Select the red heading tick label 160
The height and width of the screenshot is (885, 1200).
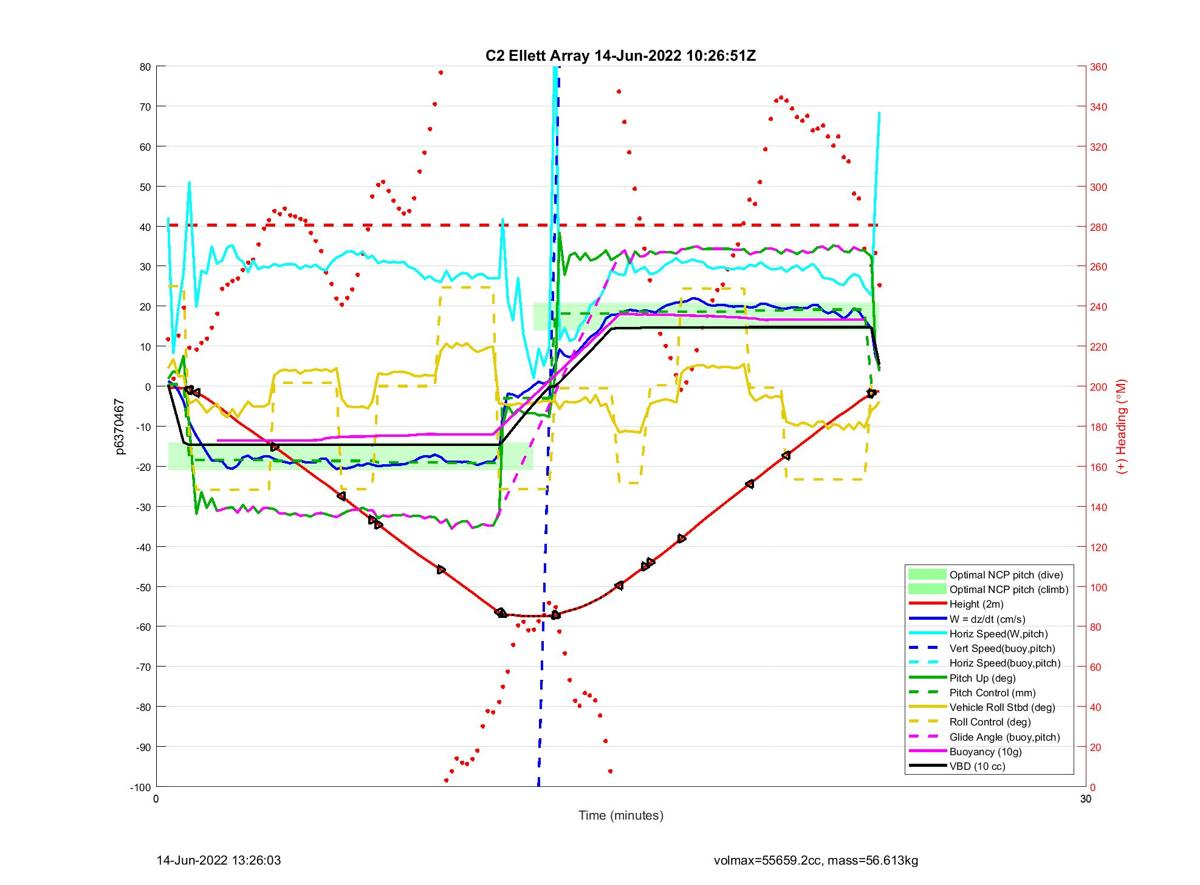1098,467
